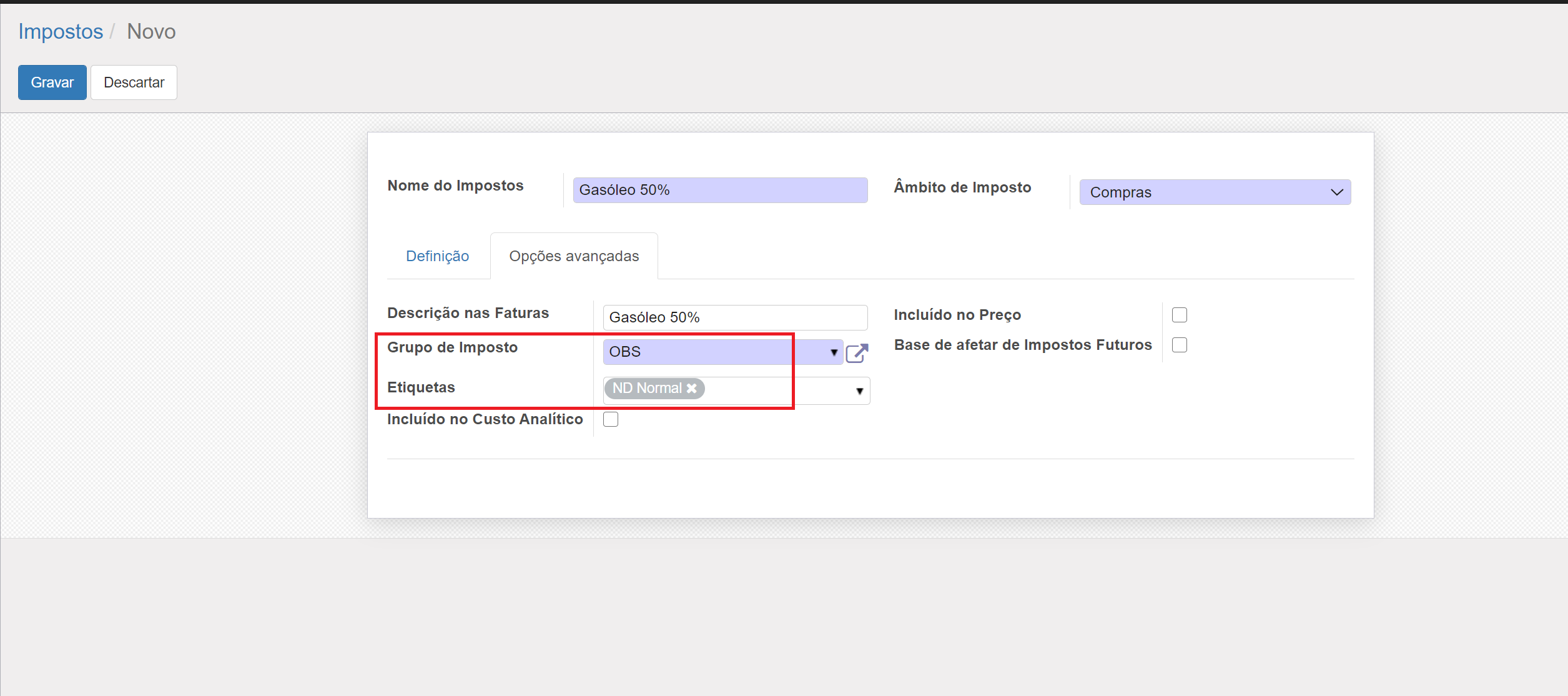This screenshot has height=696, width=1568.
Task: Switch to the Definição tab
Action: [x=437, y=256]
